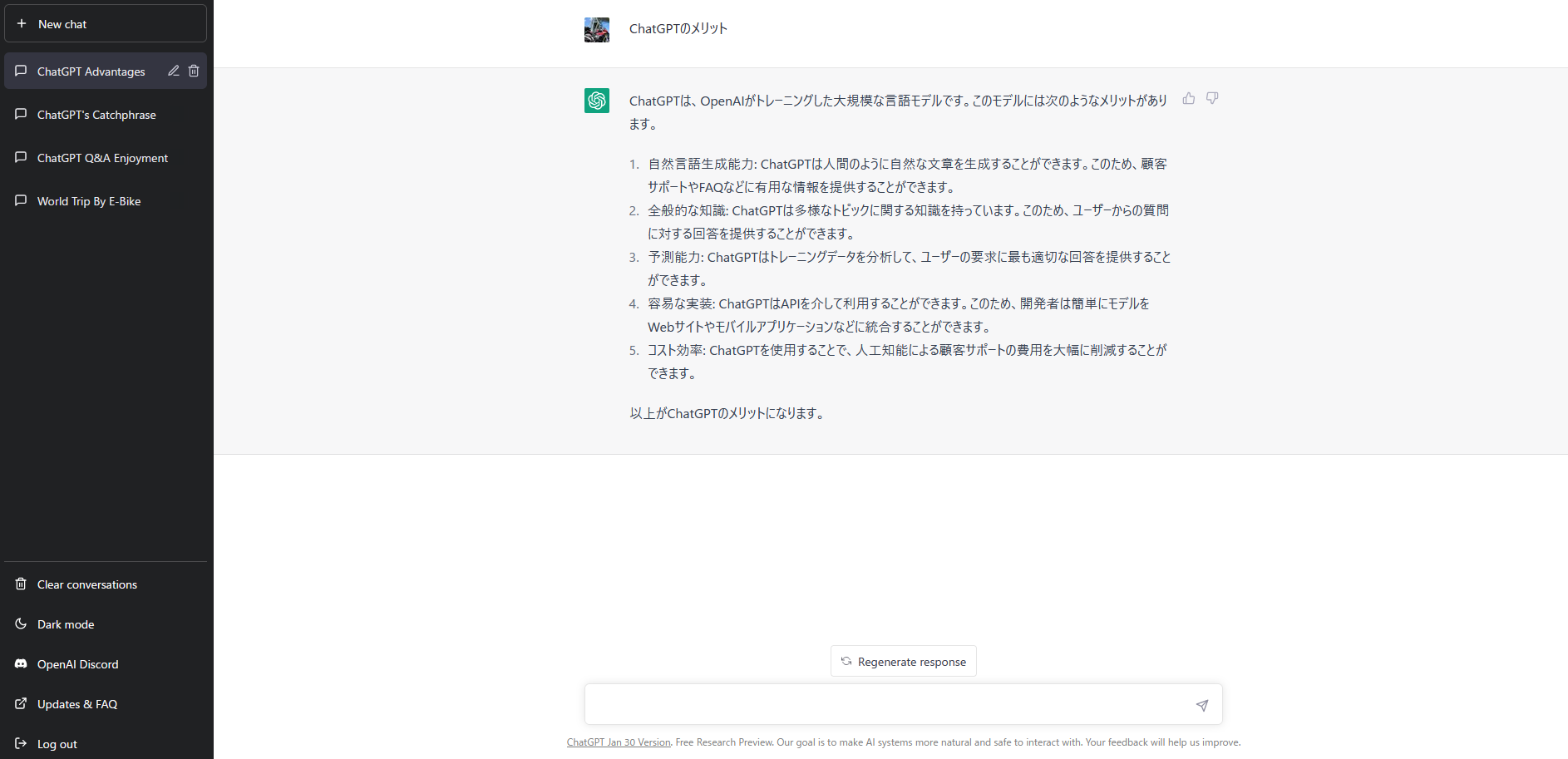This screenshot has width=1568, height=759.
Task: Click Log out in the sidebar
Action: 57,744
